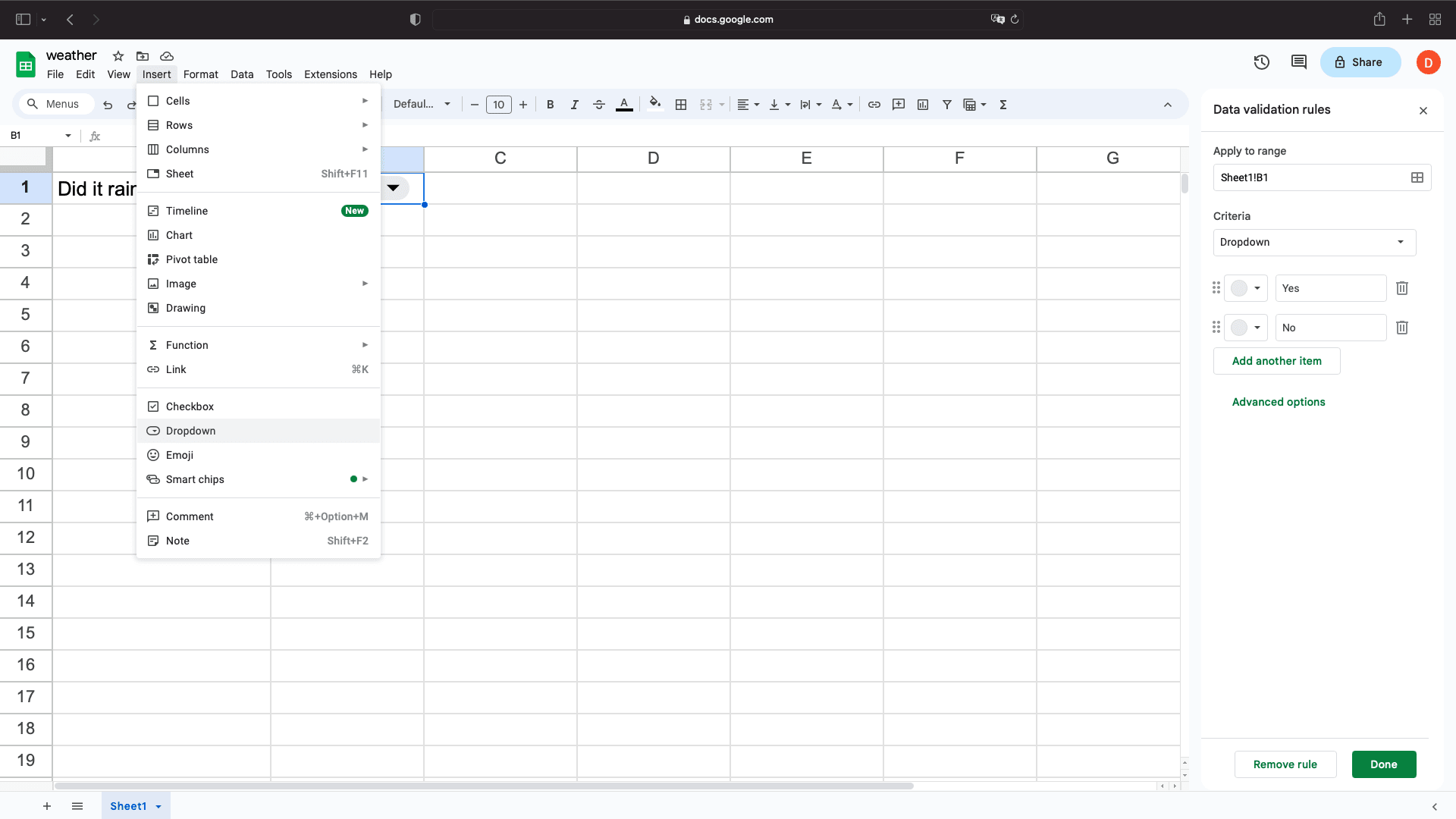Viewport: 1456px width, 819px height.
Task: Click the select data range grid icon
Action: point(1417,177)
